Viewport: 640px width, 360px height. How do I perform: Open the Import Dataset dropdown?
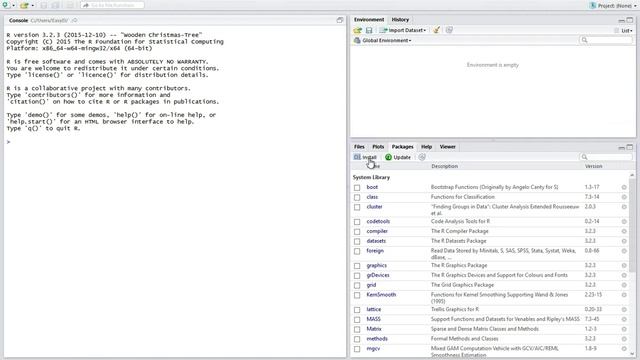coord(403,30)
